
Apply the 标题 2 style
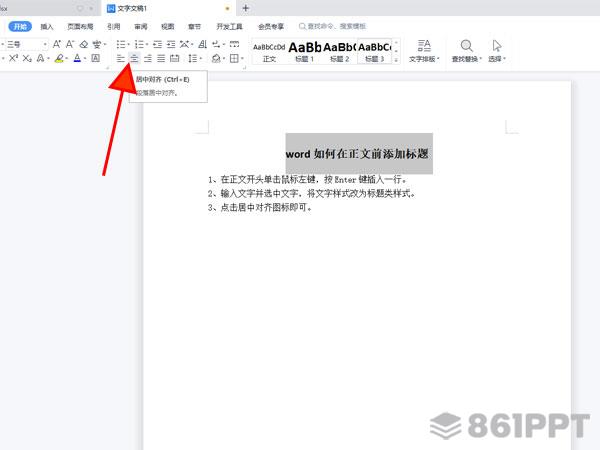click(x=339, y=51)
